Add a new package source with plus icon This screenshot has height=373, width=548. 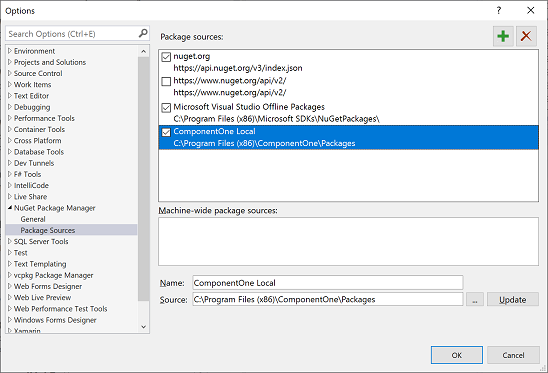[503, 36]
